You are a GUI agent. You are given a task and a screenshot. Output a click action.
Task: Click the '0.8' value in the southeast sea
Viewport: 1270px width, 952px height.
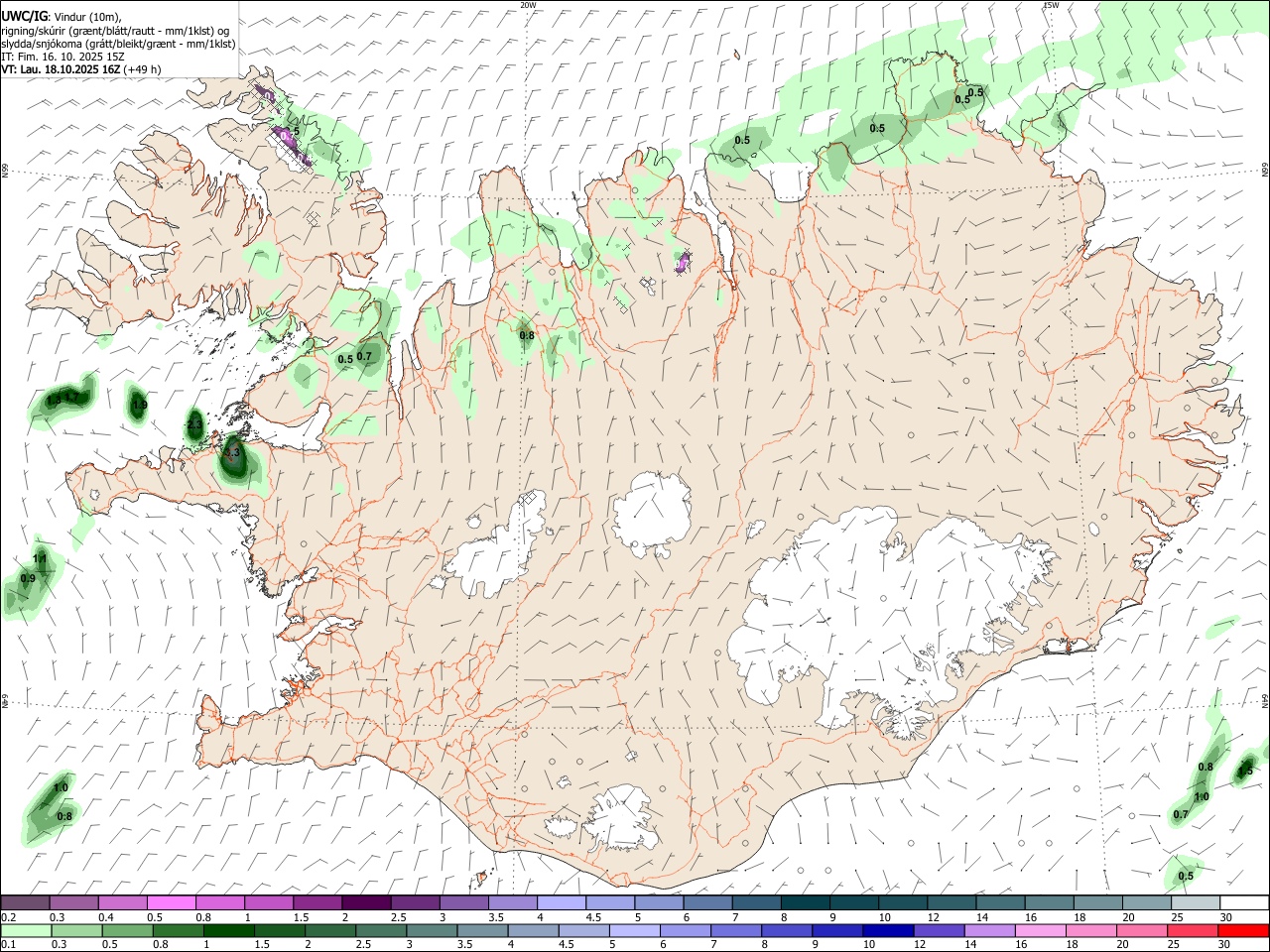coord(1206,767)
